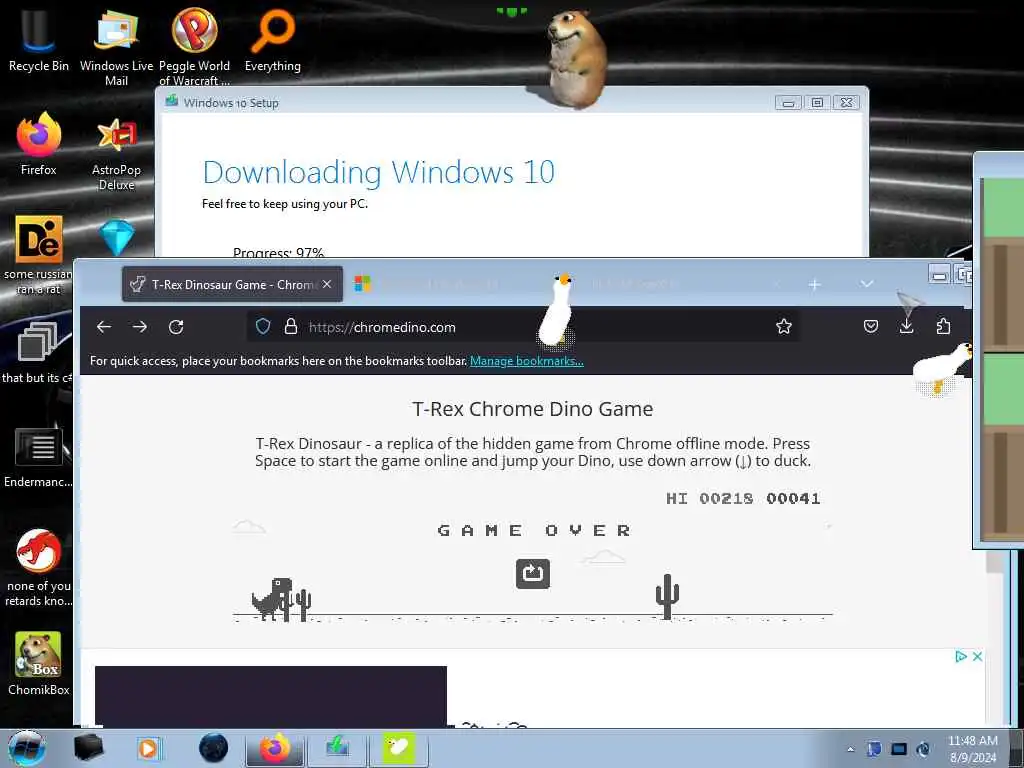1024x768 pixels.
Task: Select Firefox shortcut on the desktop
Action: [39, 144]
